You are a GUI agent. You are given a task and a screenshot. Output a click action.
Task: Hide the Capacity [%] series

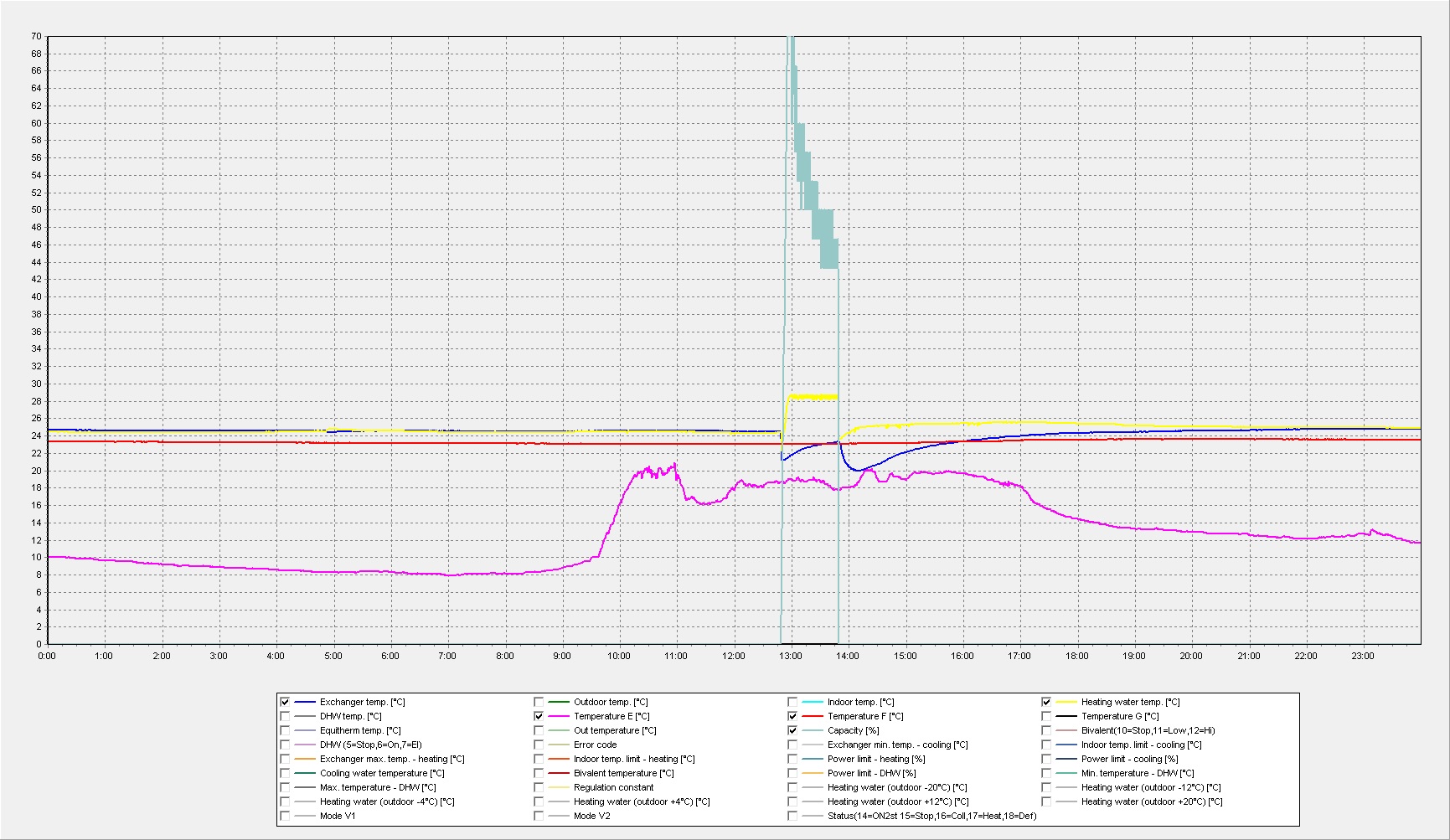(x=792, y=730)
